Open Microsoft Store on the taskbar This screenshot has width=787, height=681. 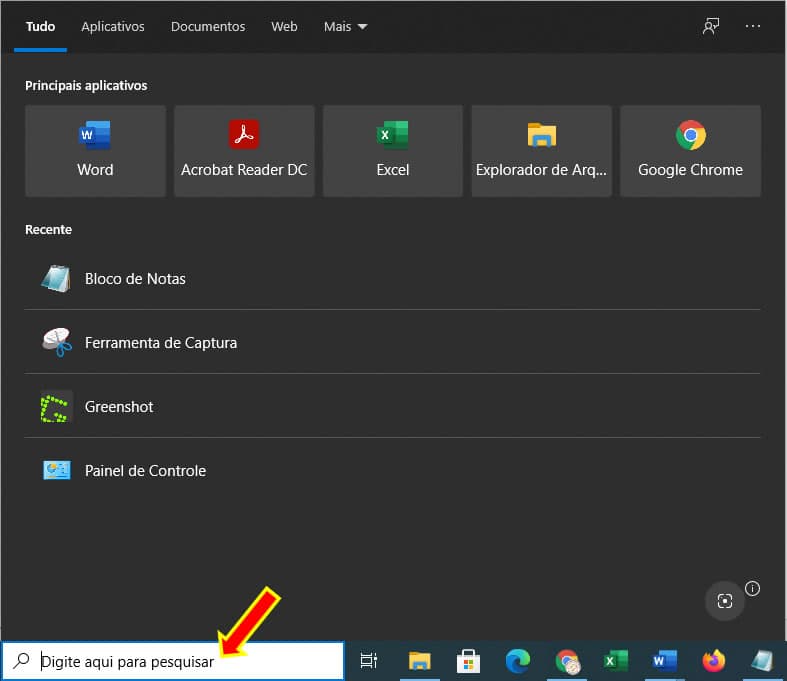[x=468, y=661]
